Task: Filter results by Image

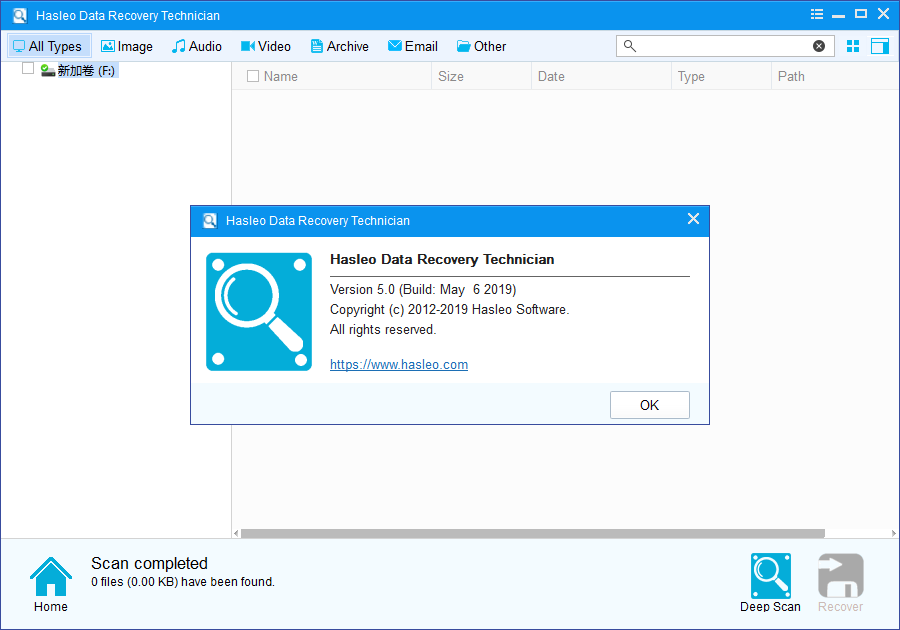Action: tap(127, 46)
